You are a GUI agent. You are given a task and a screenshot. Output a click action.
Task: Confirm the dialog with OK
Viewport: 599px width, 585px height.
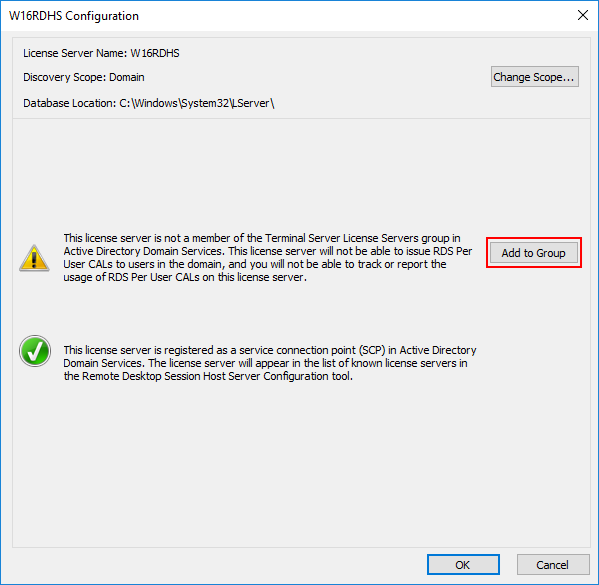[x=463, y=564]
